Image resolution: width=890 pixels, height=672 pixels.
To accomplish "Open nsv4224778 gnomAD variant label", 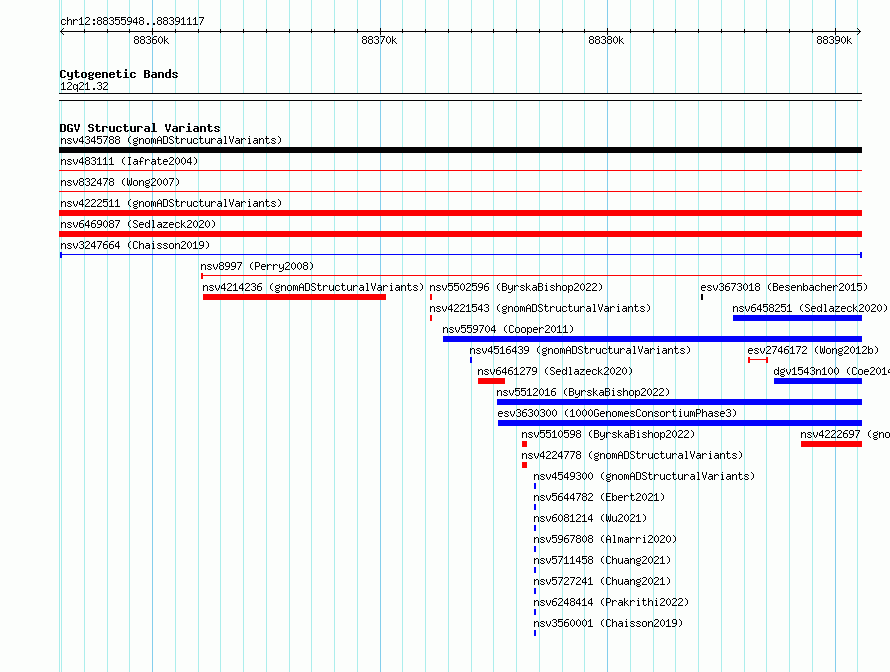I will coord(632,455).
